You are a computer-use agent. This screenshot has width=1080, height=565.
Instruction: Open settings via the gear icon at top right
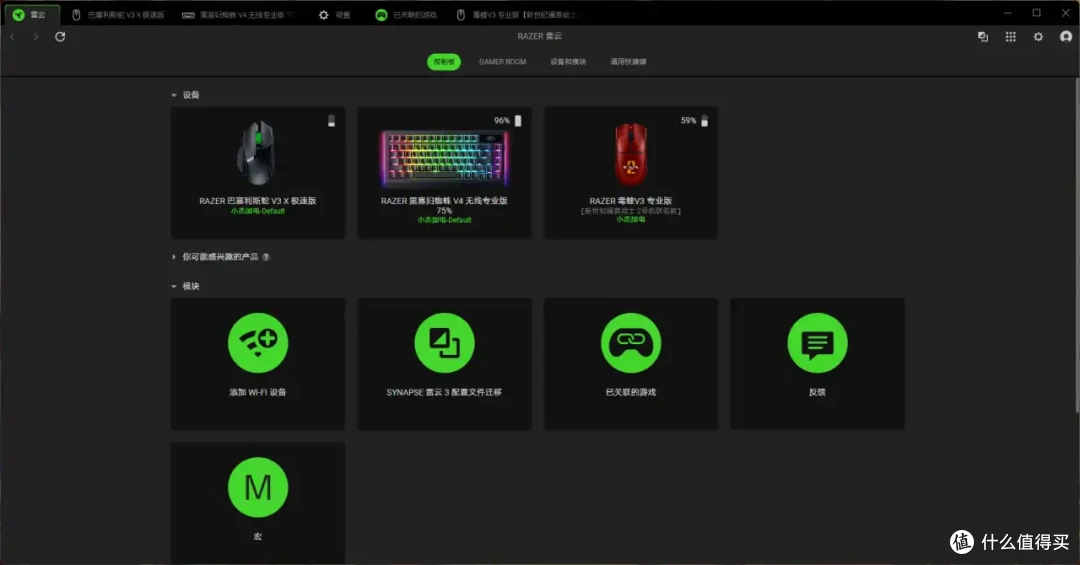tap(1038, 37)
